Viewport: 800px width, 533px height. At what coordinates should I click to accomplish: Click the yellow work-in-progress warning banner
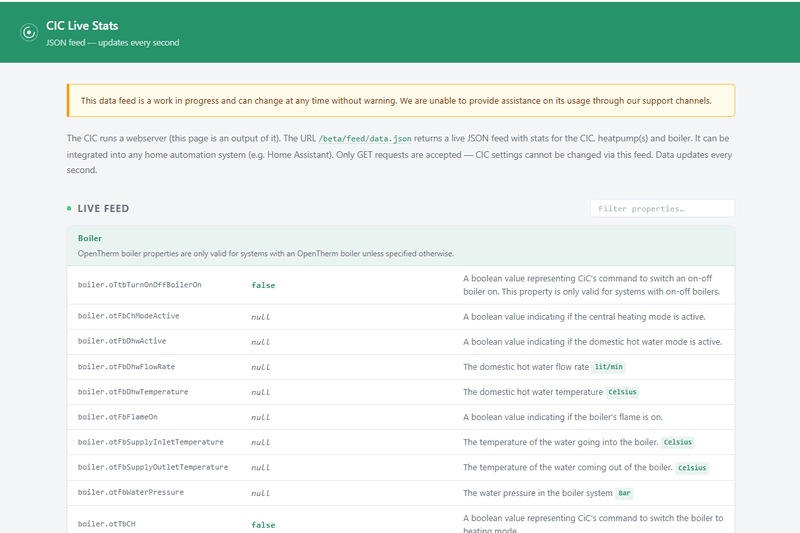point(401,100)
